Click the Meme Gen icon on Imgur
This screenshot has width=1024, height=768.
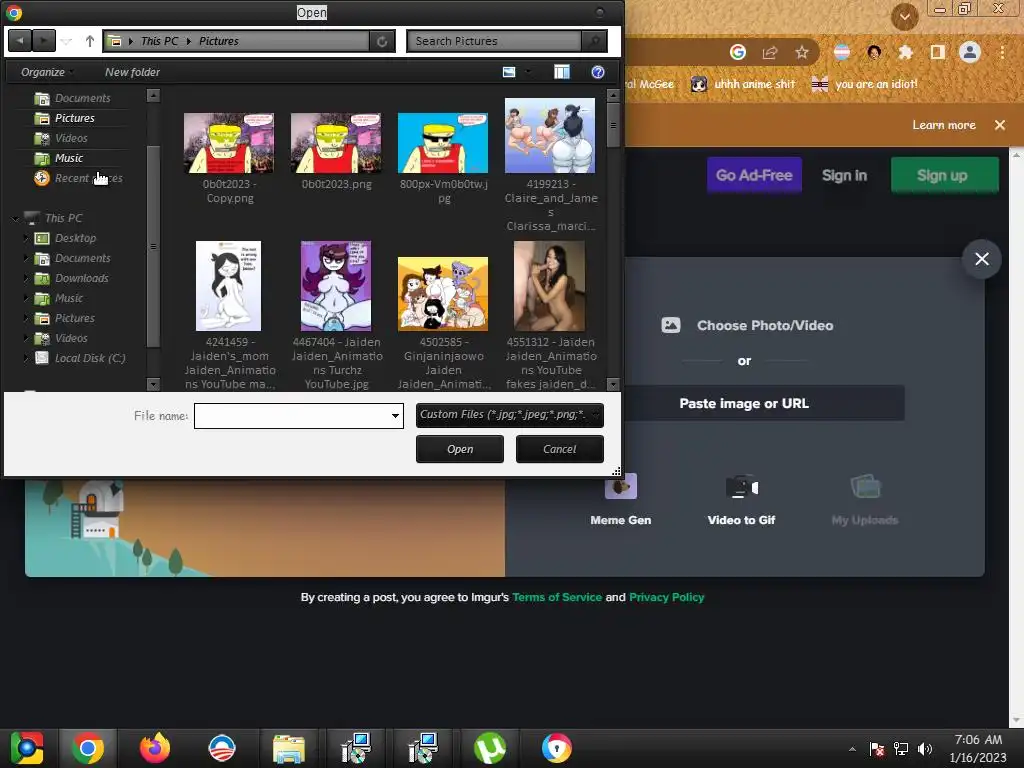(620, 487)
